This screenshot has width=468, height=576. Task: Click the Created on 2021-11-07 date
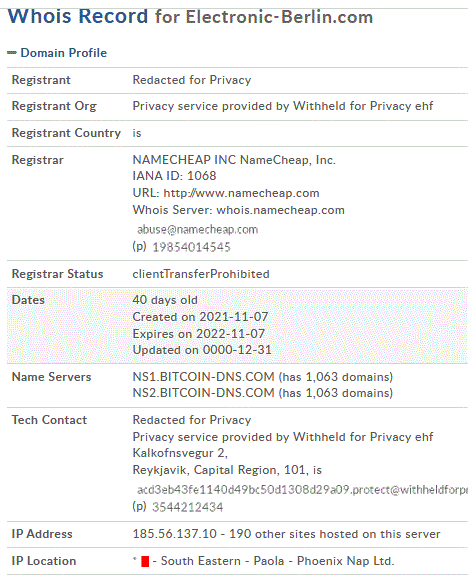(x=200, y=317)
